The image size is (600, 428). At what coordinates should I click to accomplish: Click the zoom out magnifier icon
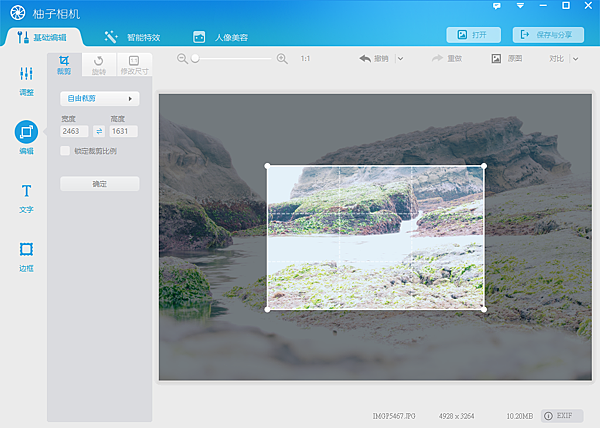(182, 59)
